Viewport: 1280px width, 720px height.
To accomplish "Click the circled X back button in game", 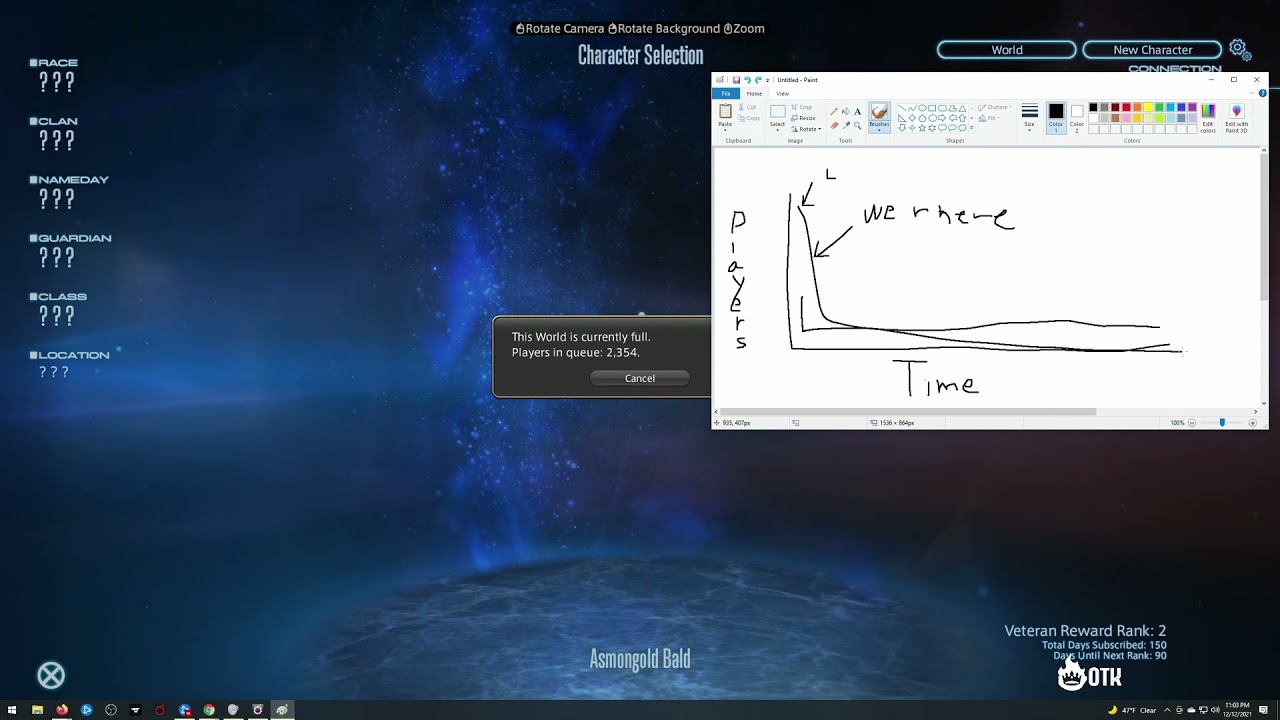I will 51,676.
